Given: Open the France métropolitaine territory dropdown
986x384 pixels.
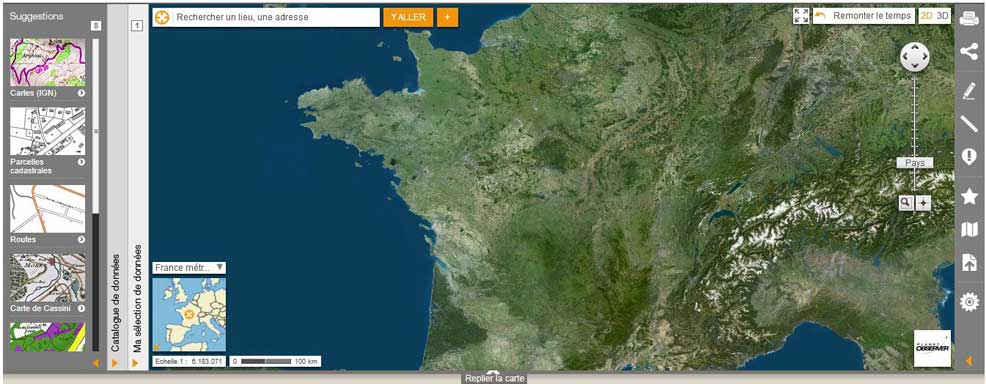Looking at the screenshot, I should click(189, 268).
